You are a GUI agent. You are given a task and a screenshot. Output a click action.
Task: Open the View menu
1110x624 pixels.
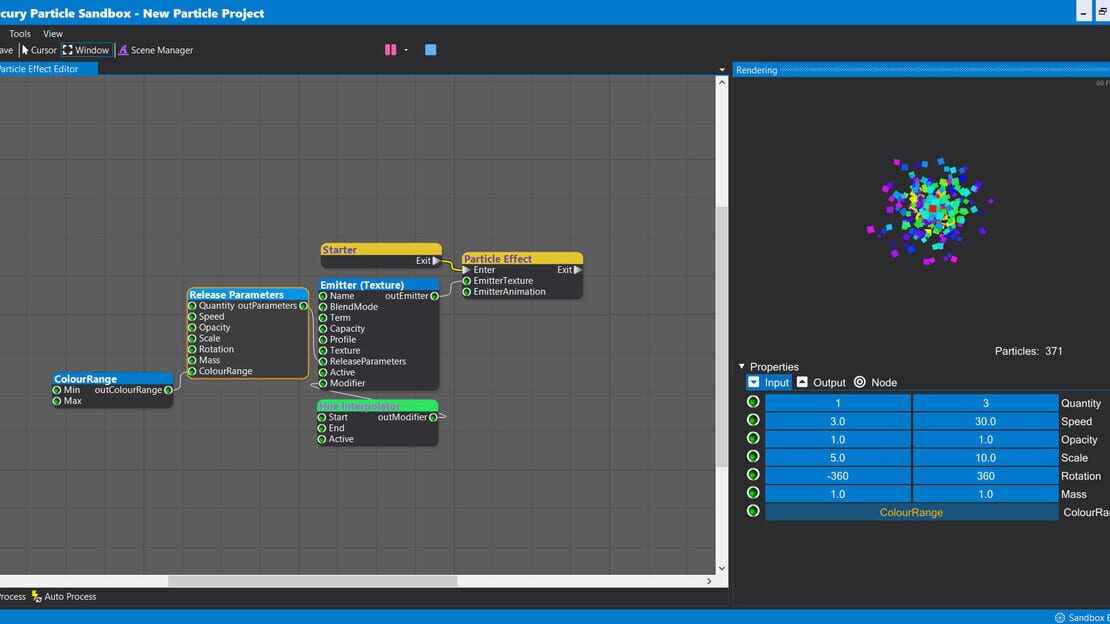point(52,33)
